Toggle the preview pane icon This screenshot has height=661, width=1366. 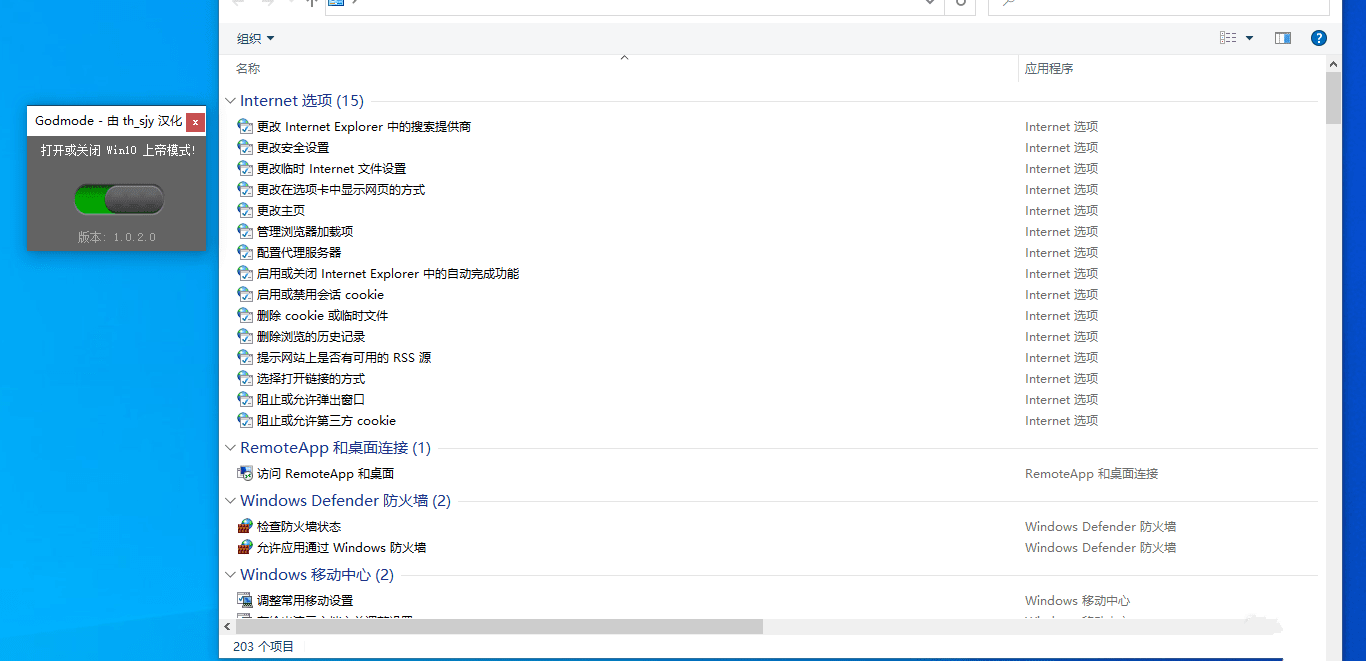click(x=1282, y=38)
